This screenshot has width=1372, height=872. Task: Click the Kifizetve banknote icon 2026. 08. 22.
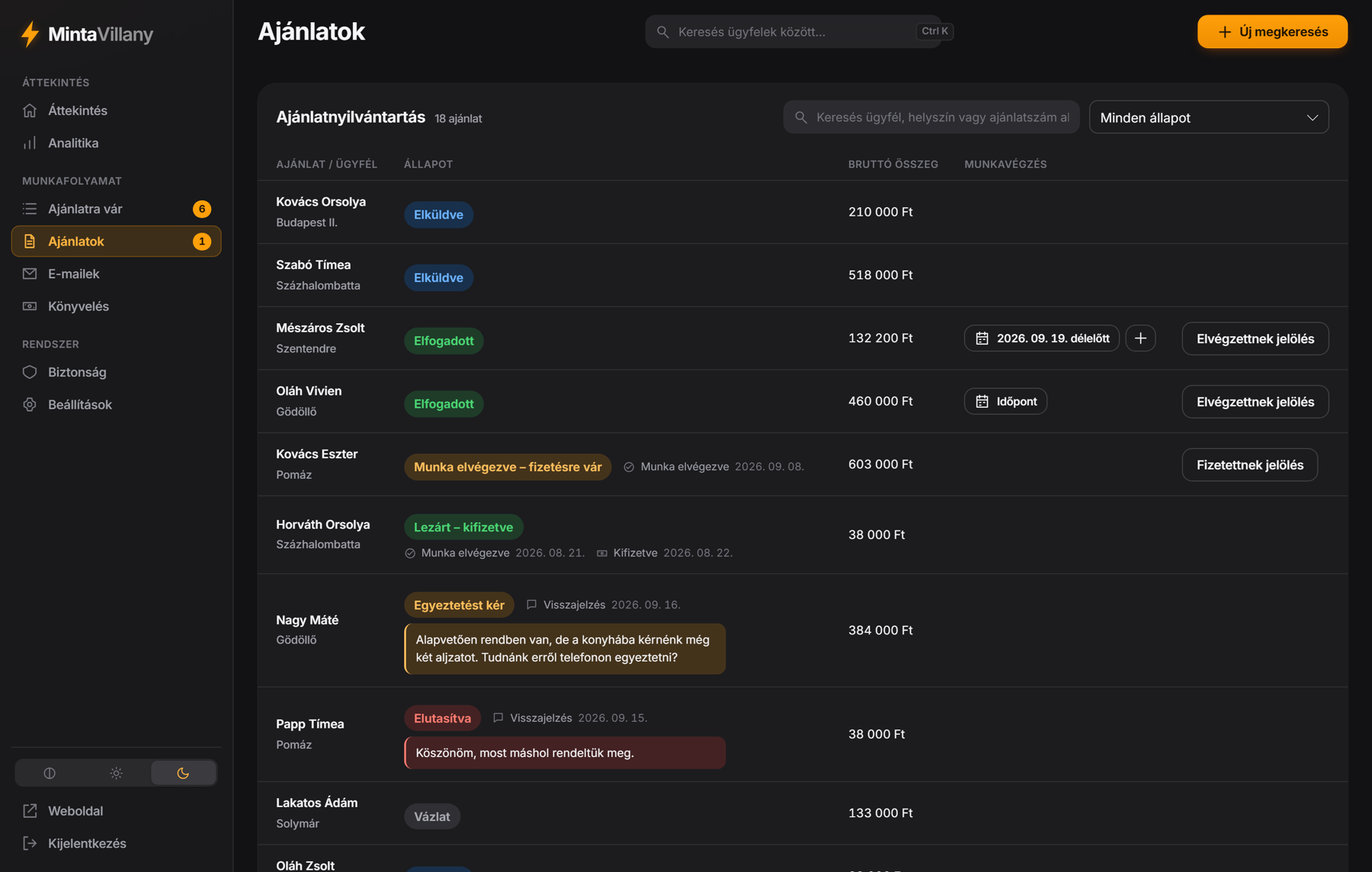coord(602,553)
